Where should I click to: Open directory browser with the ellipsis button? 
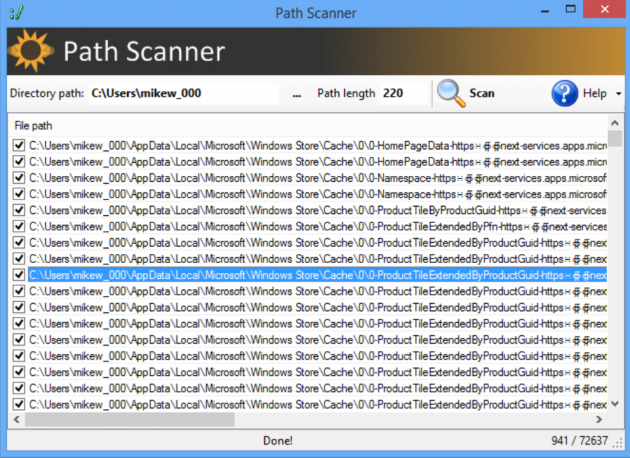pyautogui.click(x=296, y=94)
